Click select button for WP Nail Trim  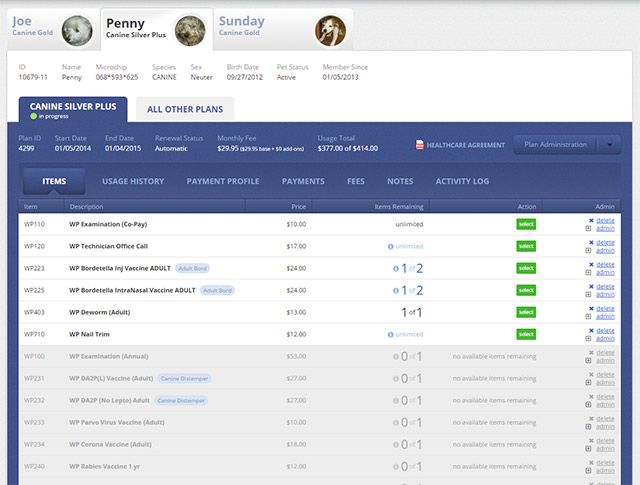[x=526, y=334]
